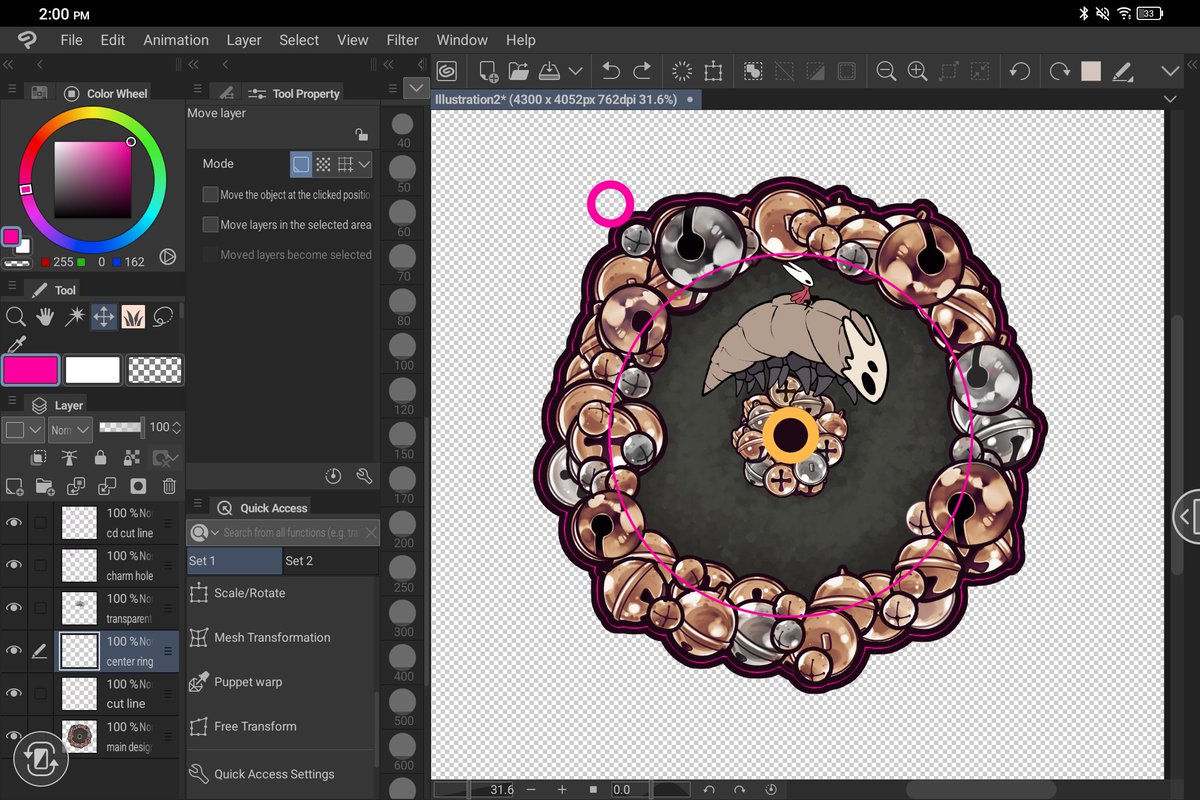
Task: Select the Auto select magic wand tool
Action: (74, 317)
